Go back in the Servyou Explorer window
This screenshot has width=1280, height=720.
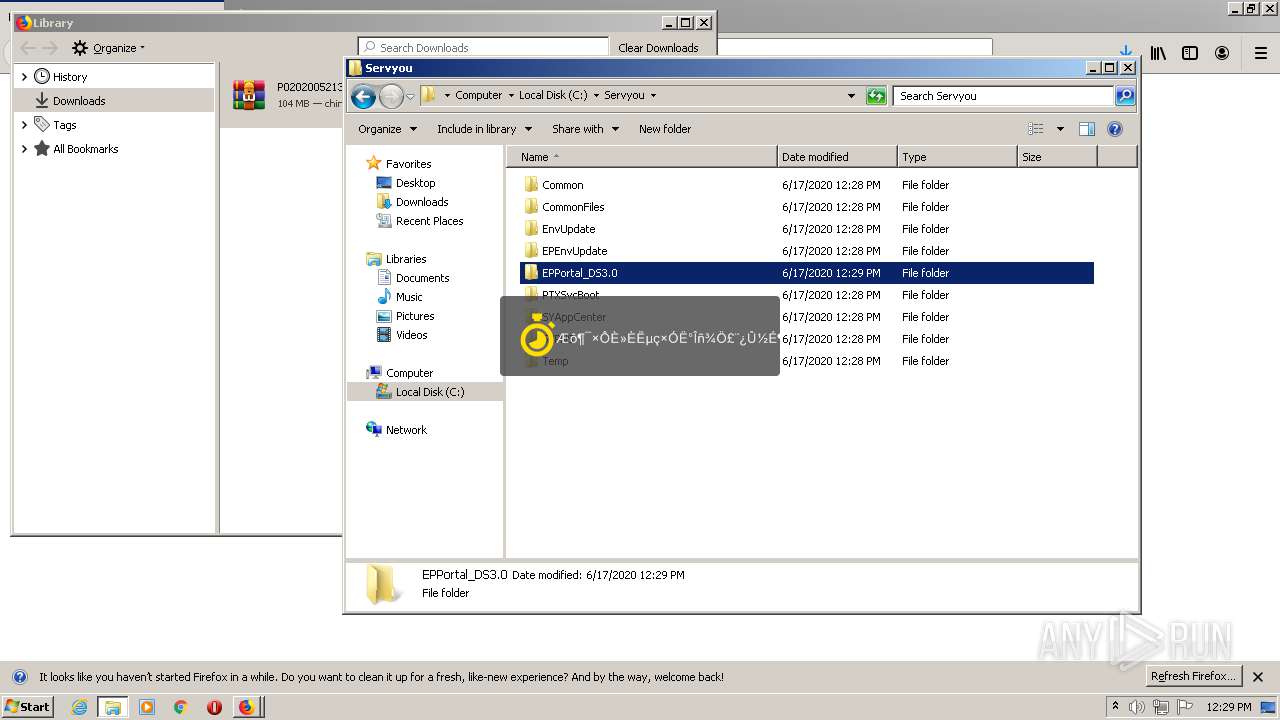click(x=364, y=96)
